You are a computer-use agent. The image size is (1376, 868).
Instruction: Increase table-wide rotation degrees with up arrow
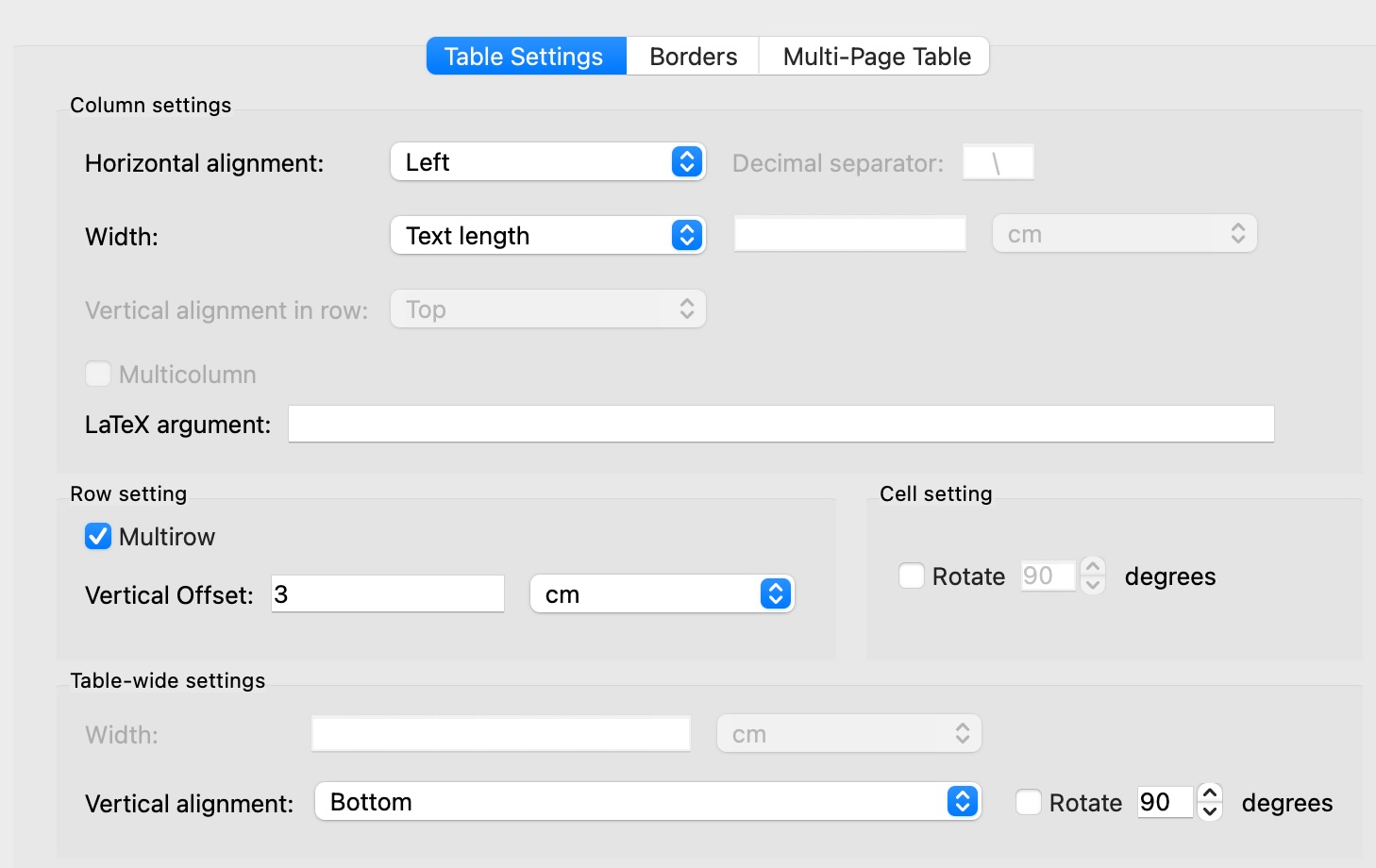point(1210,793)
